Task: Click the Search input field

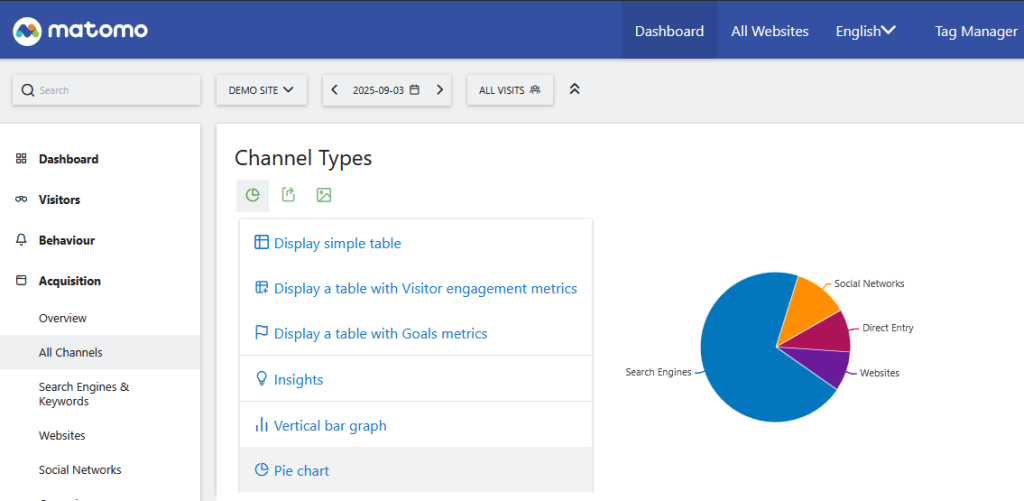Action: click(x=115, y=90)
